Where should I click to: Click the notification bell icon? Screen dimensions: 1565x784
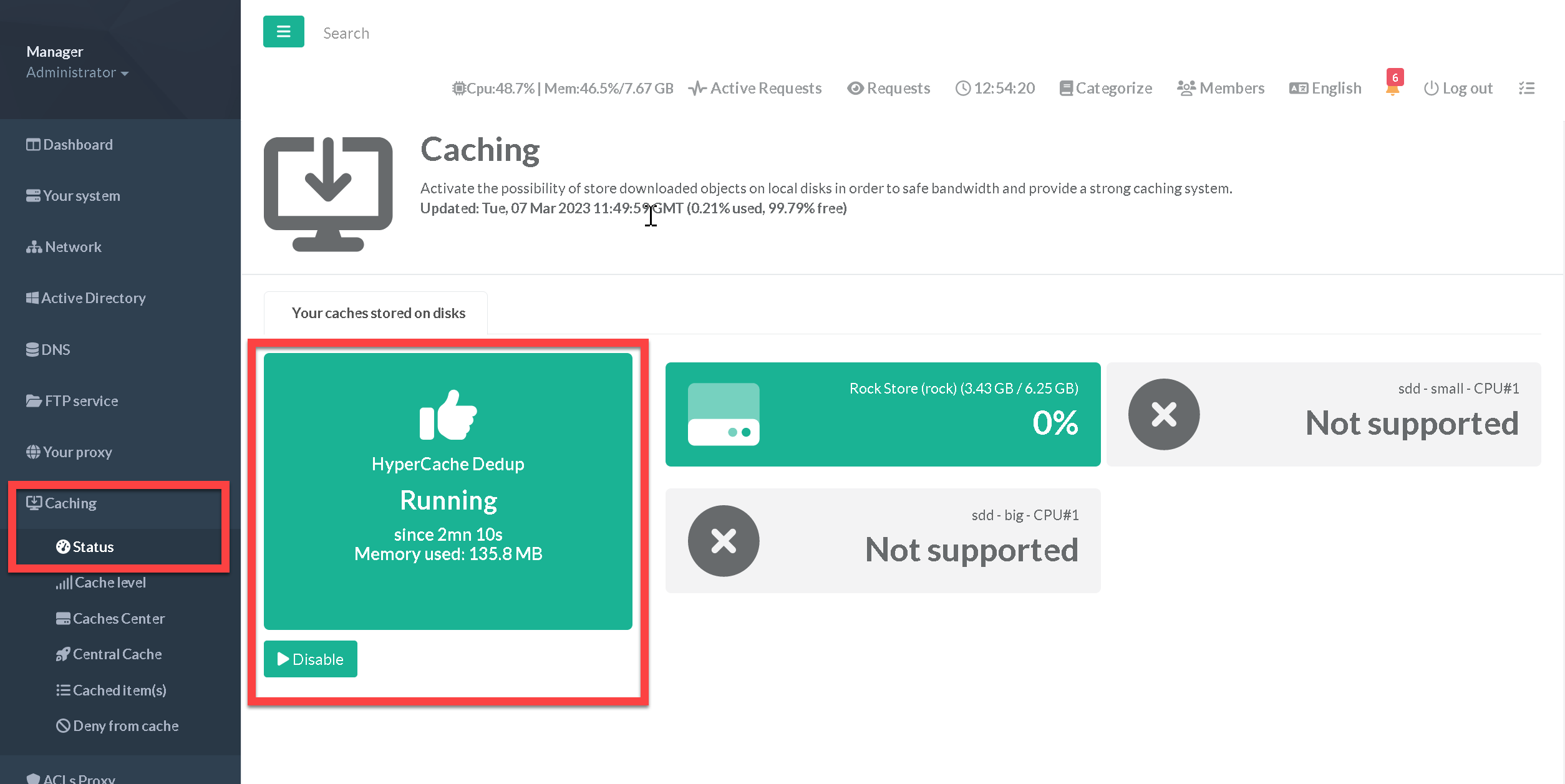coord(1392,89)
